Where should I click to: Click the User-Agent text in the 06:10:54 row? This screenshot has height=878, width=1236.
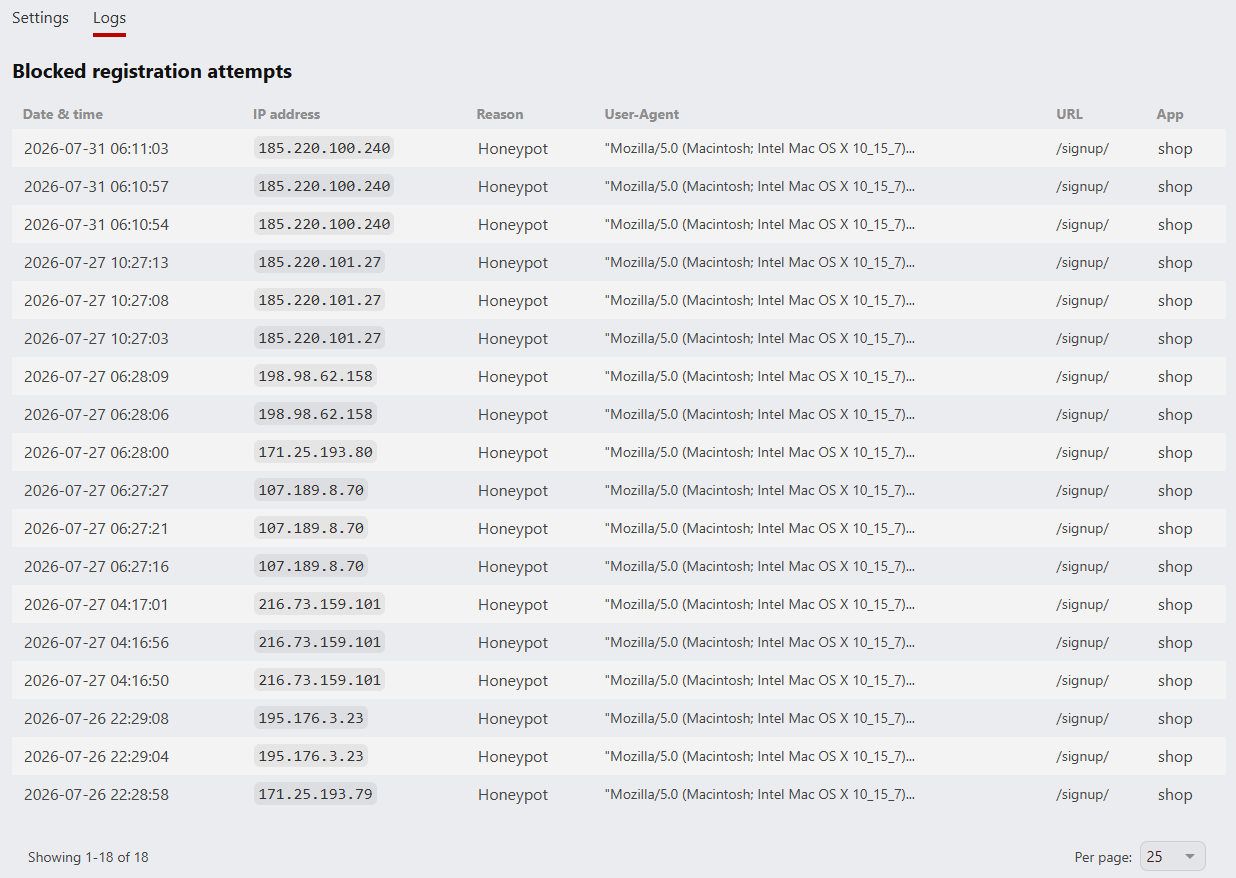click(x=760, y=224)
